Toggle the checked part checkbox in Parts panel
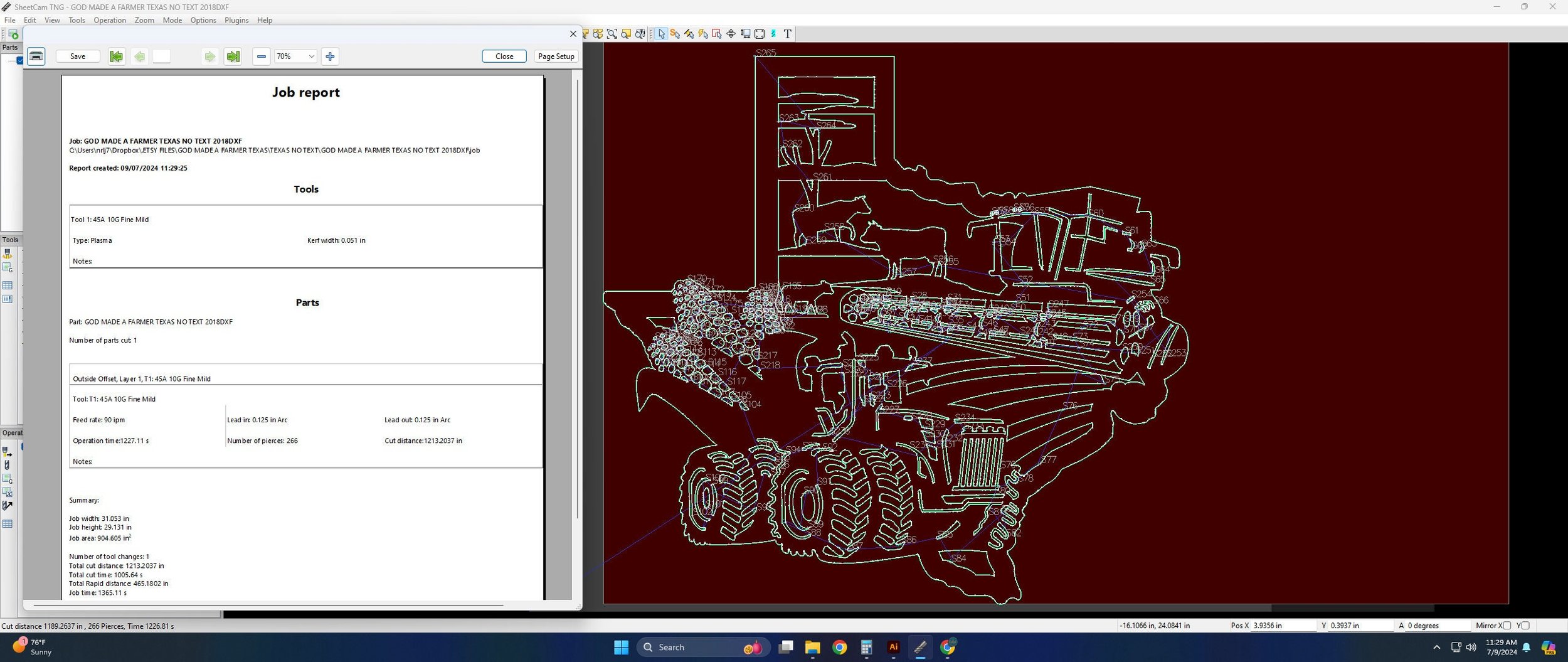Image resolution: width=1568 pixels, height=662 pixels. tap(20, 60)
